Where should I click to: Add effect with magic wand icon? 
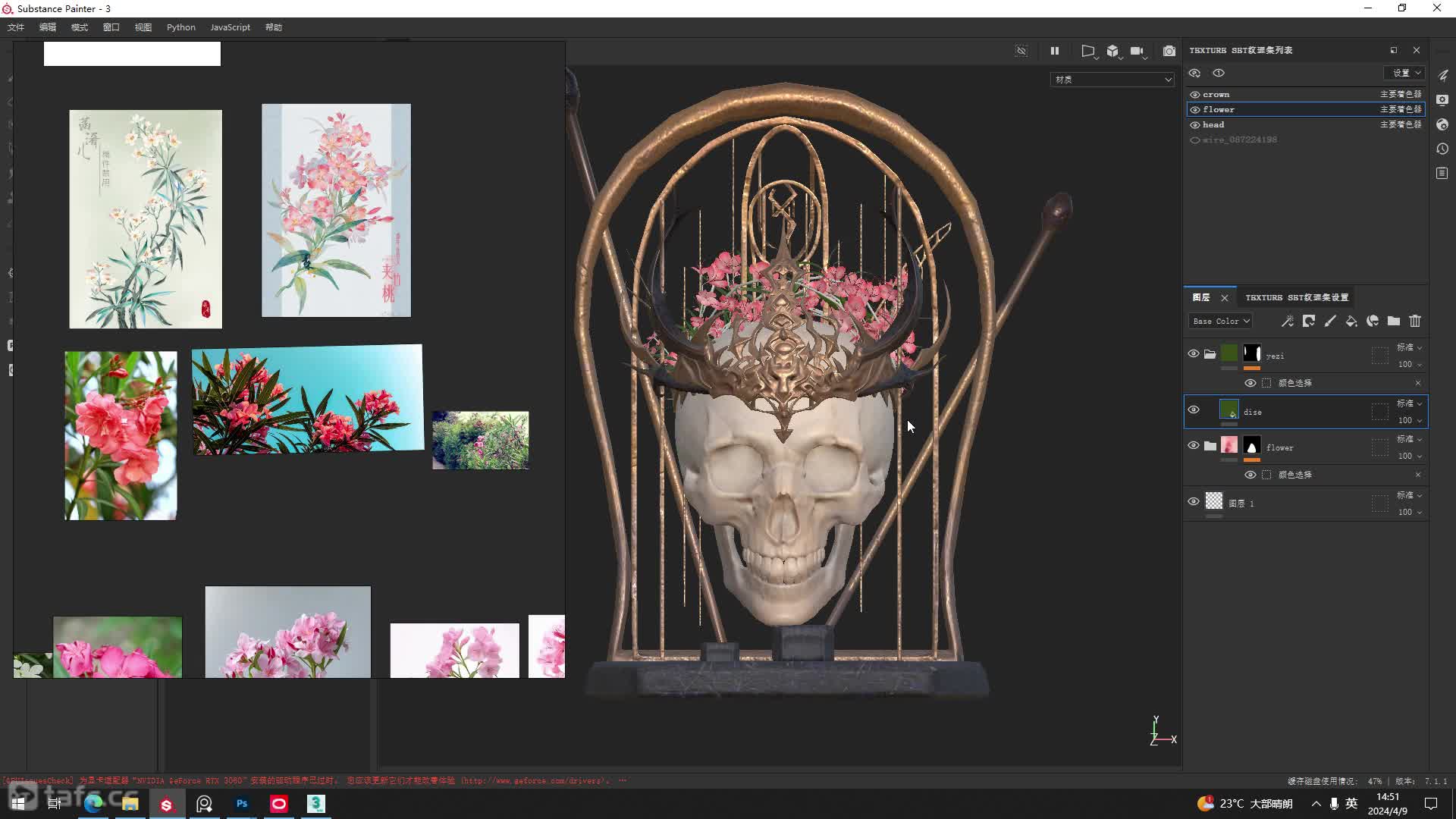(x=1288, y=322)
